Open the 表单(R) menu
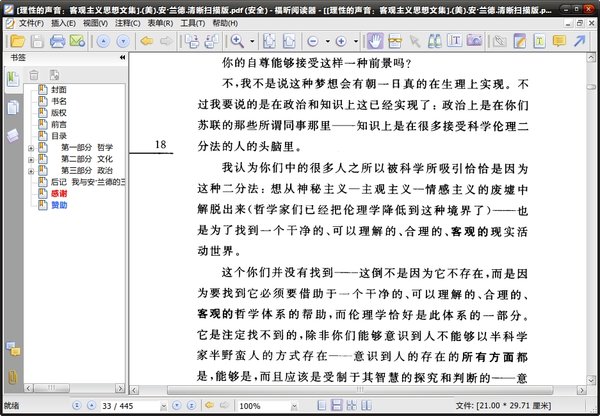600x416 pixels. pos(160,23)
